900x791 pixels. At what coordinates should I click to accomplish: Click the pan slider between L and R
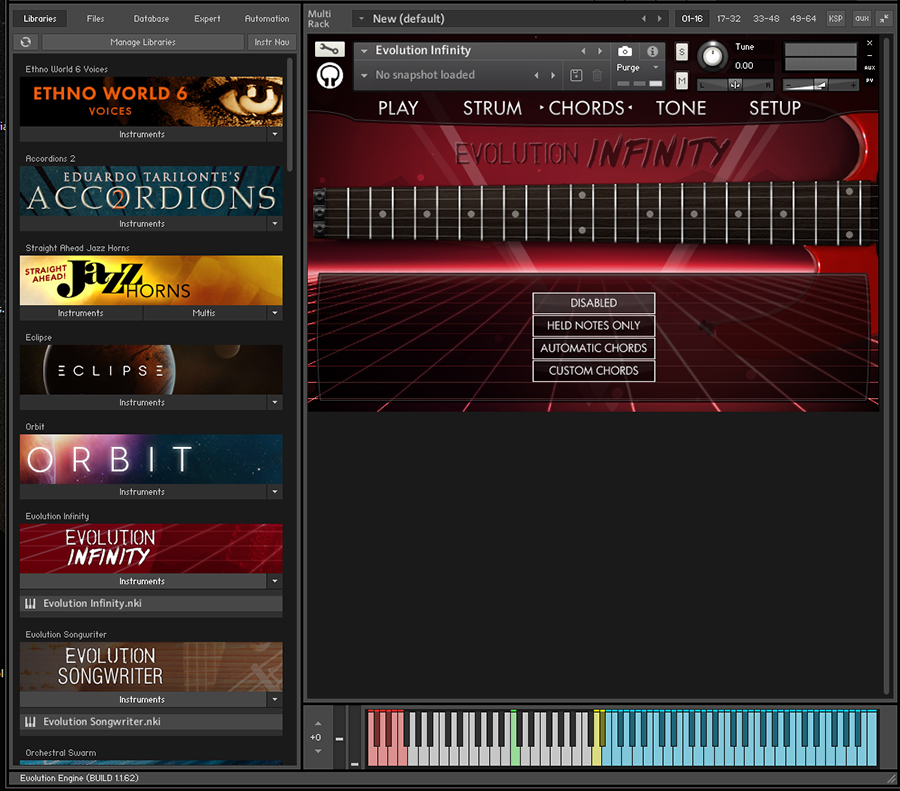735,85
